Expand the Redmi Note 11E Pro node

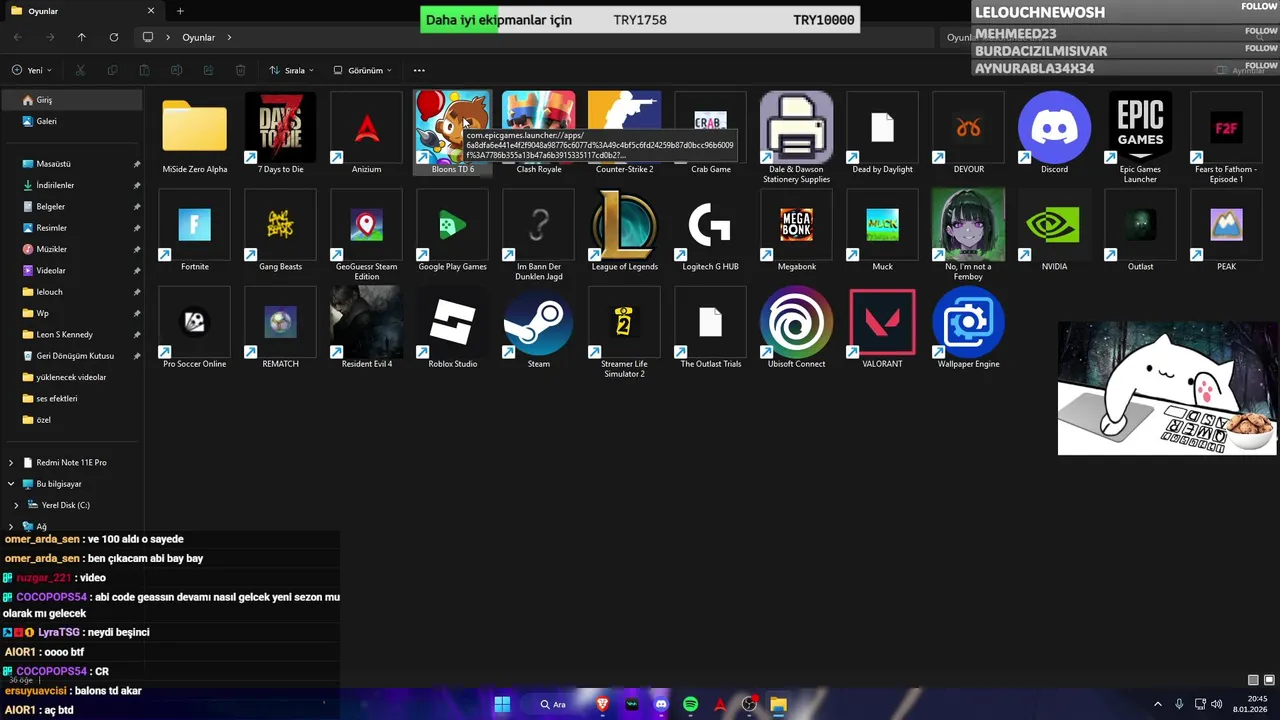pyautogui.click(x=11, y=463)
